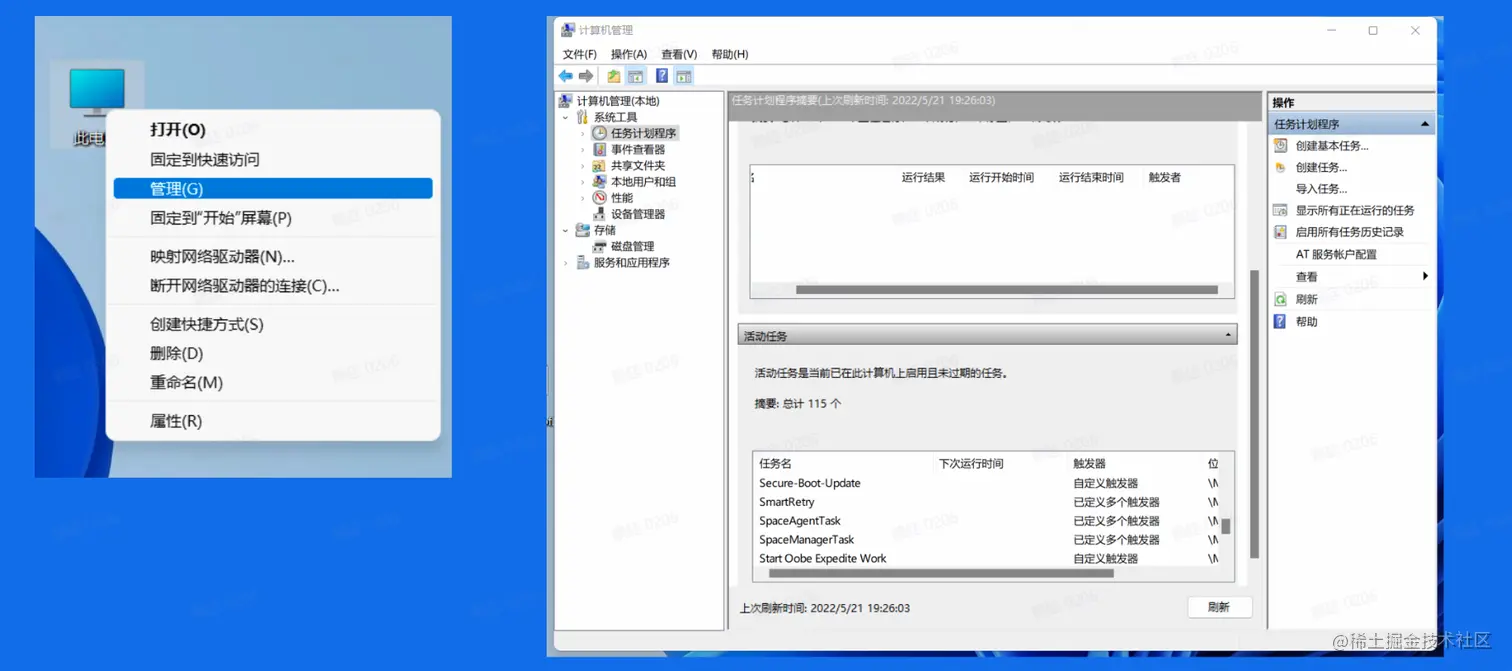Choose 管理(G) in the context menu
Viewport: 1512px width, 671px height.
(273, 188)
